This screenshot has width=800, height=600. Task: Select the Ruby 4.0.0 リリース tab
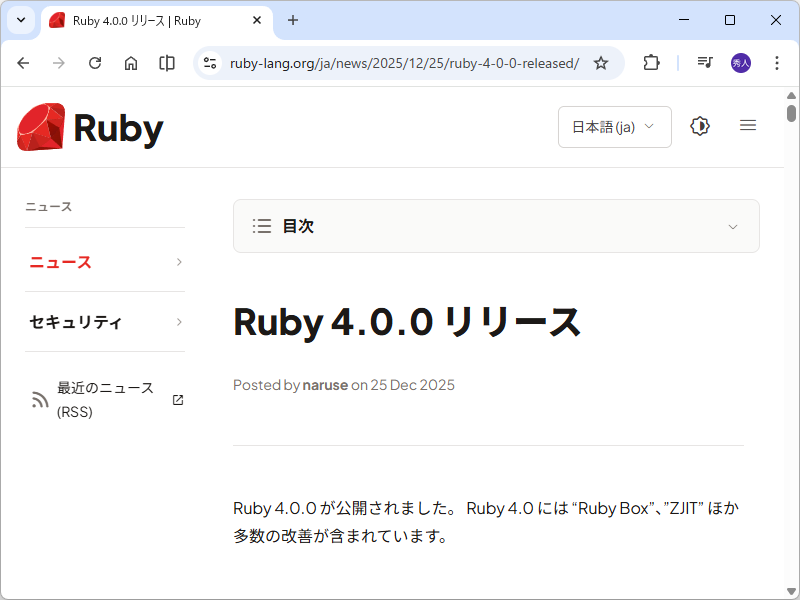pyautogui.click(x=150, y=20)
